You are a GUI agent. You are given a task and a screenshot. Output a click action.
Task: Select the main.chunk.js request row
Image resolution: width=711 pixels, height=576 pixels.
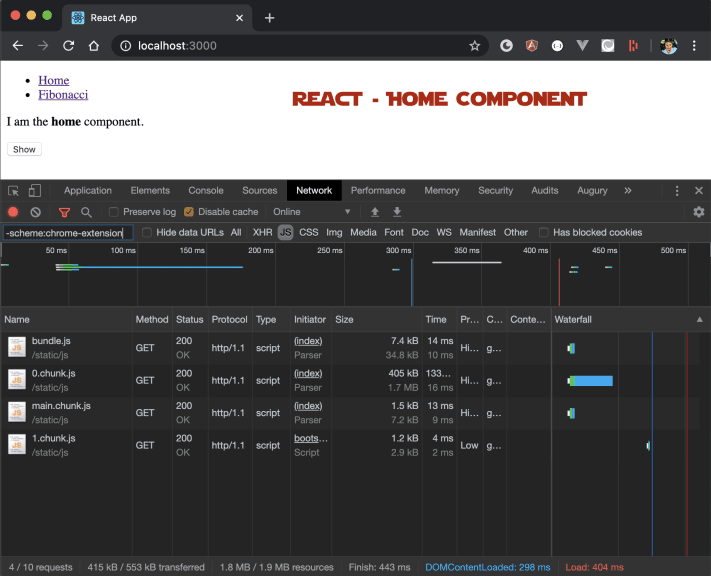(349, 413)
